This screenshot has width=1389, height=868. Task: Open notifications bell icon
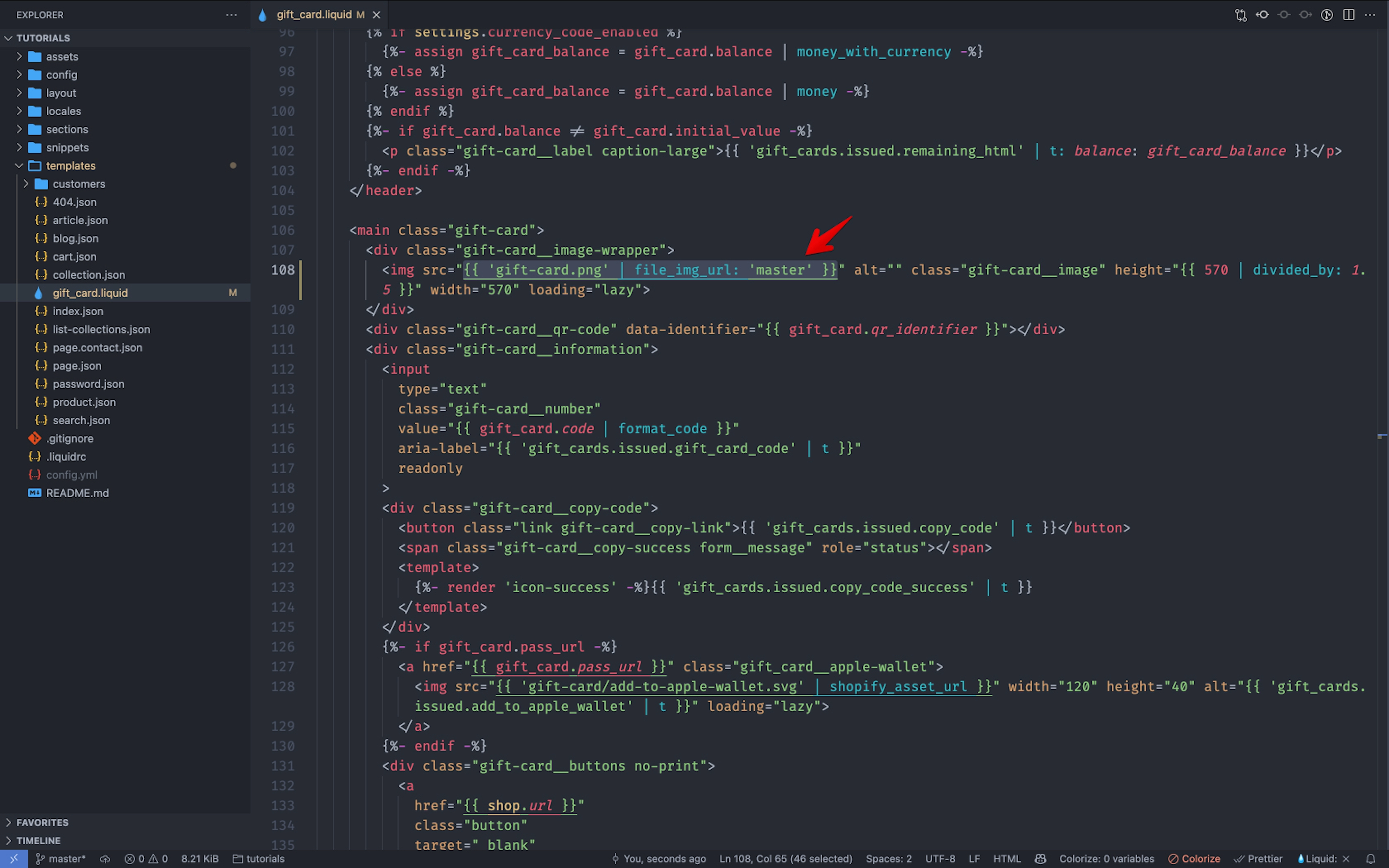pos(1371,859)
